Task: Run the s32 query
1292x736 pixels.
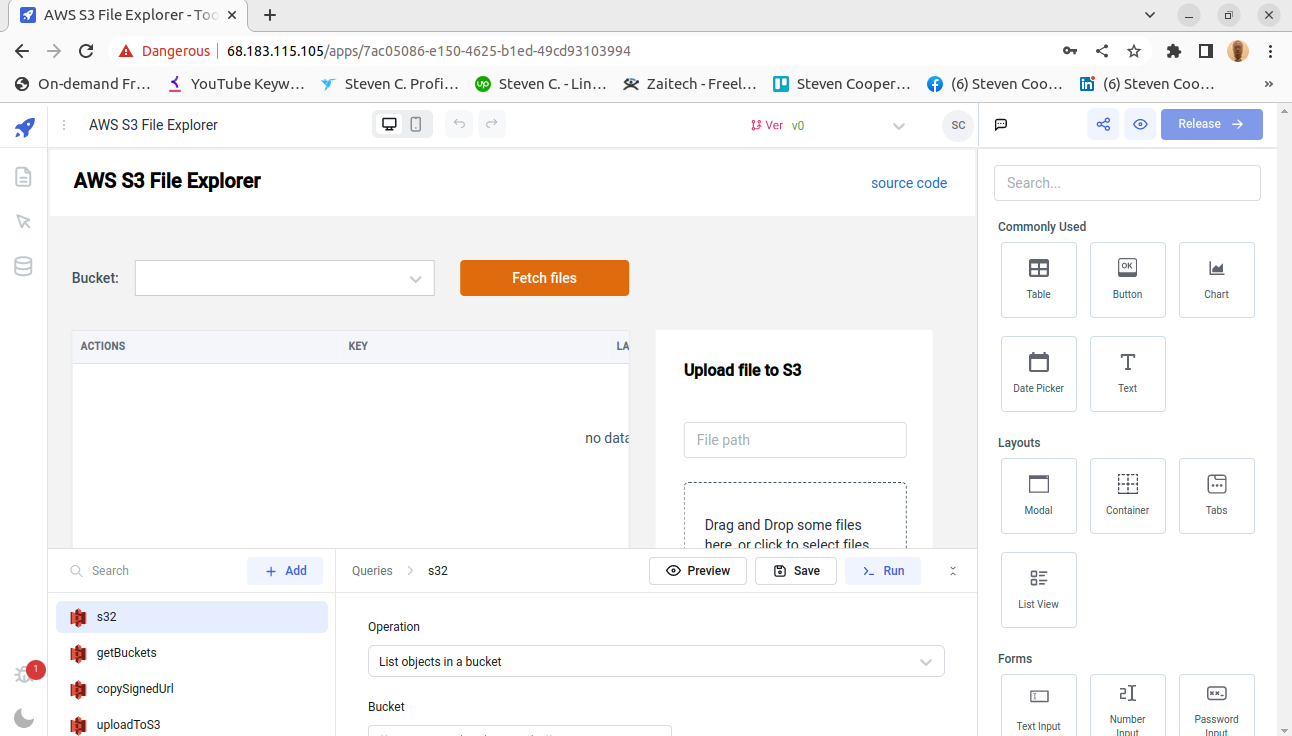Action: [883, 571]
